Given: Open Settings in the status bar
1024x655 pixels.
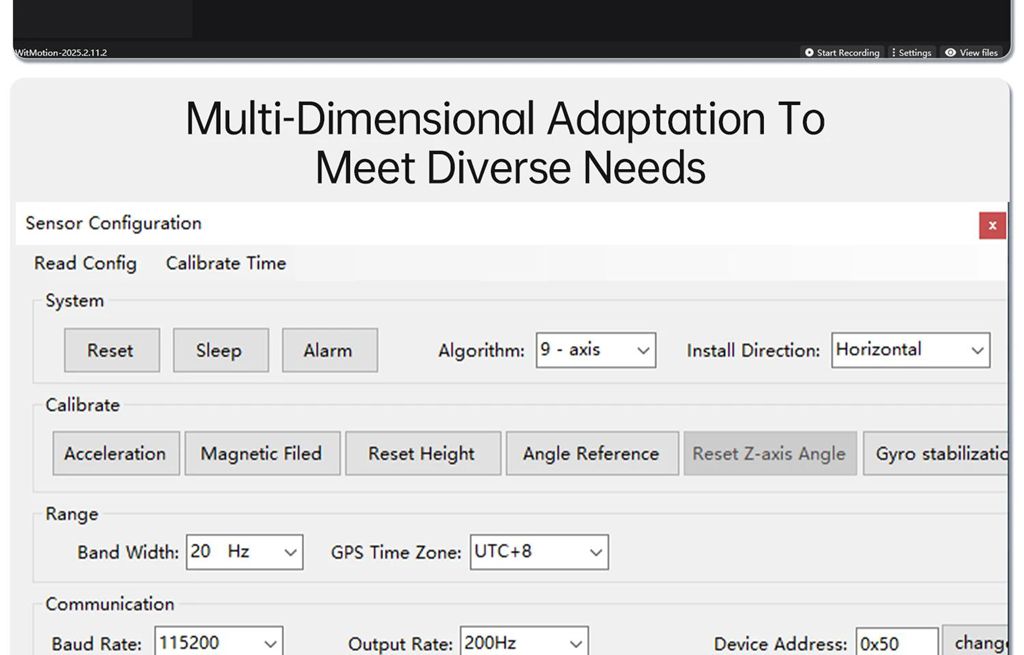Looking at the screenshot, I should tap(911, 53).
